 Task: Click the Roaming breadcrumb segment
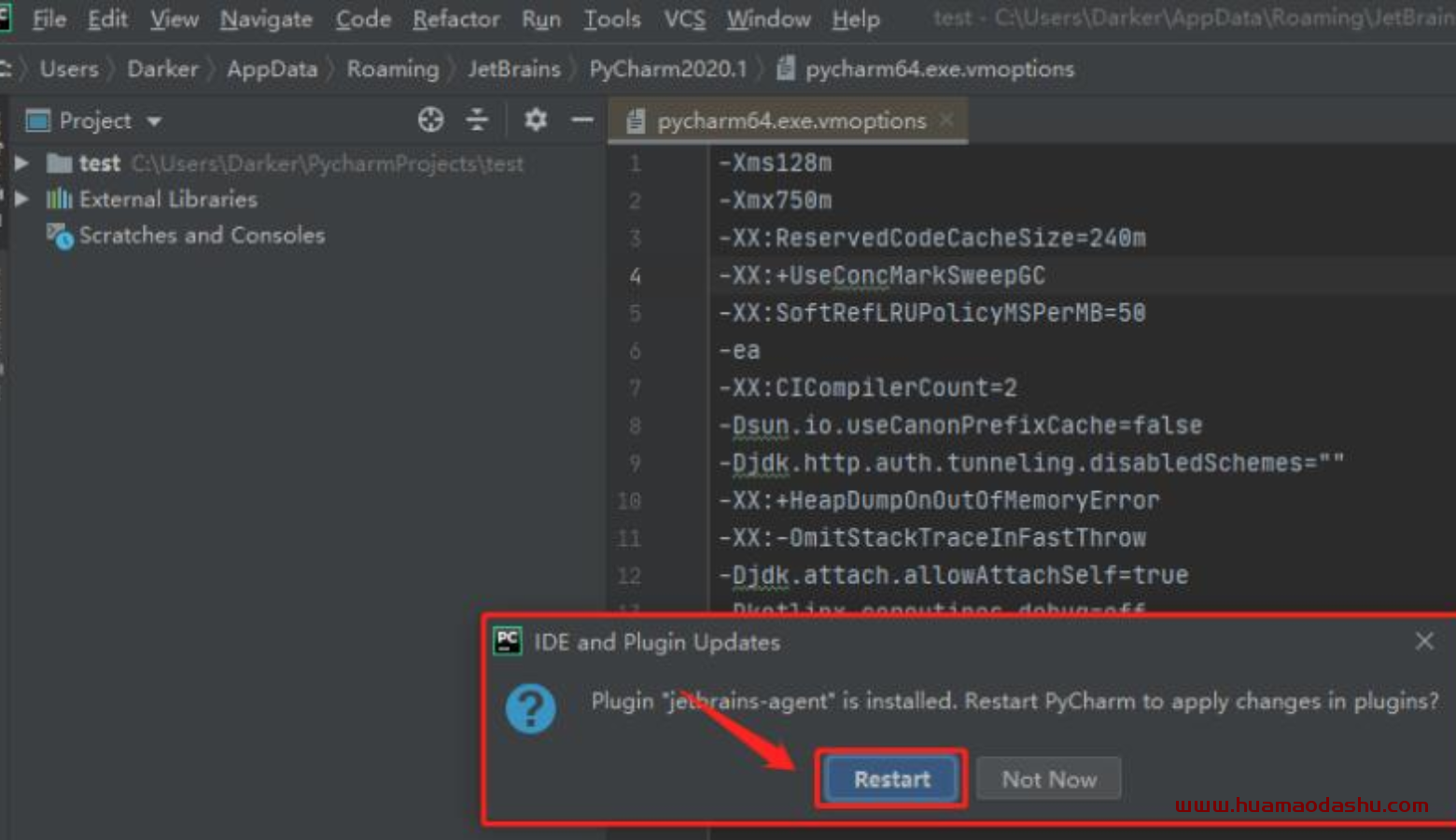pos(393,69)
